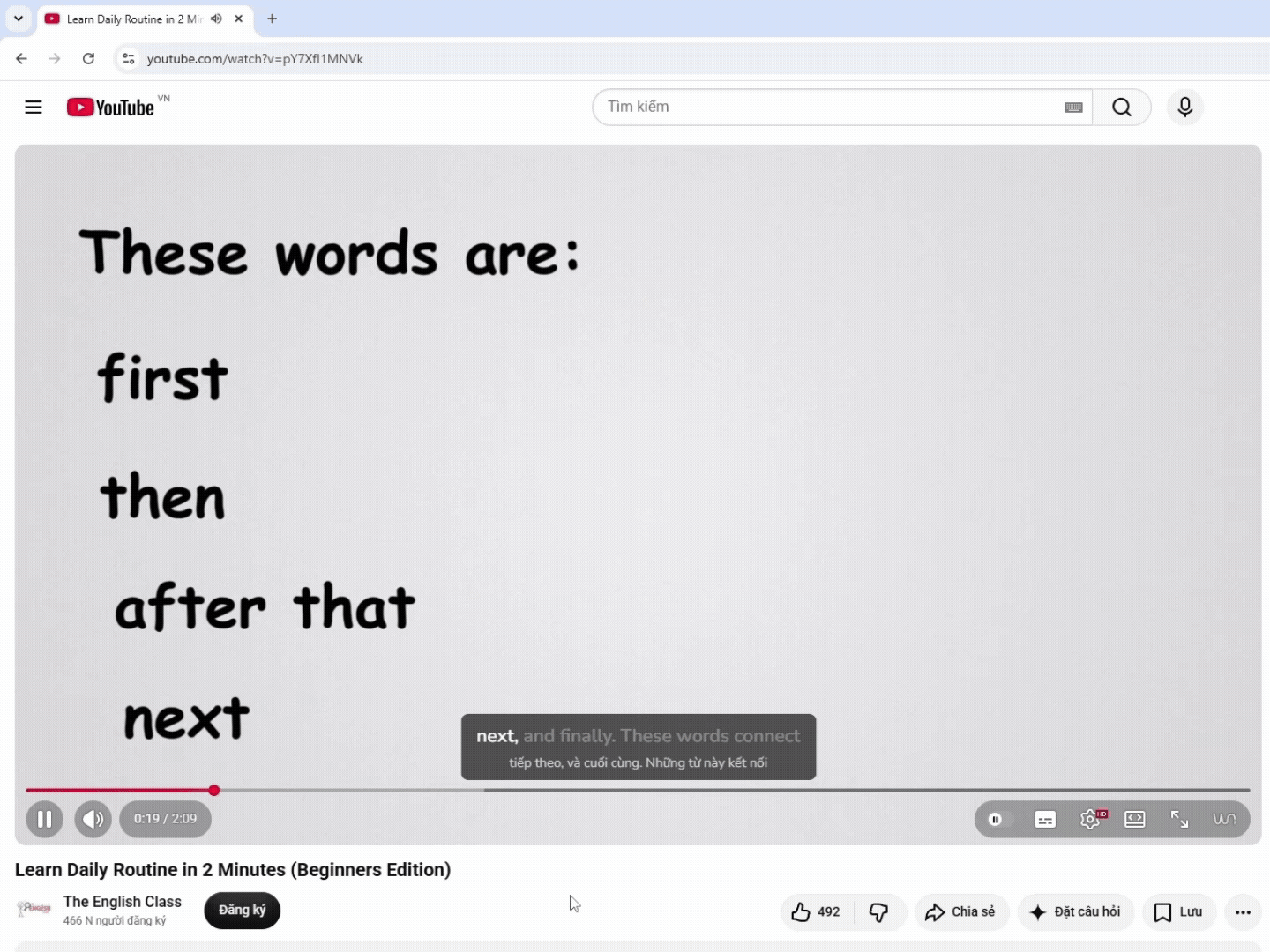
Task: Open the more actions three-dot menu
Action: (x=1243, y=912)
